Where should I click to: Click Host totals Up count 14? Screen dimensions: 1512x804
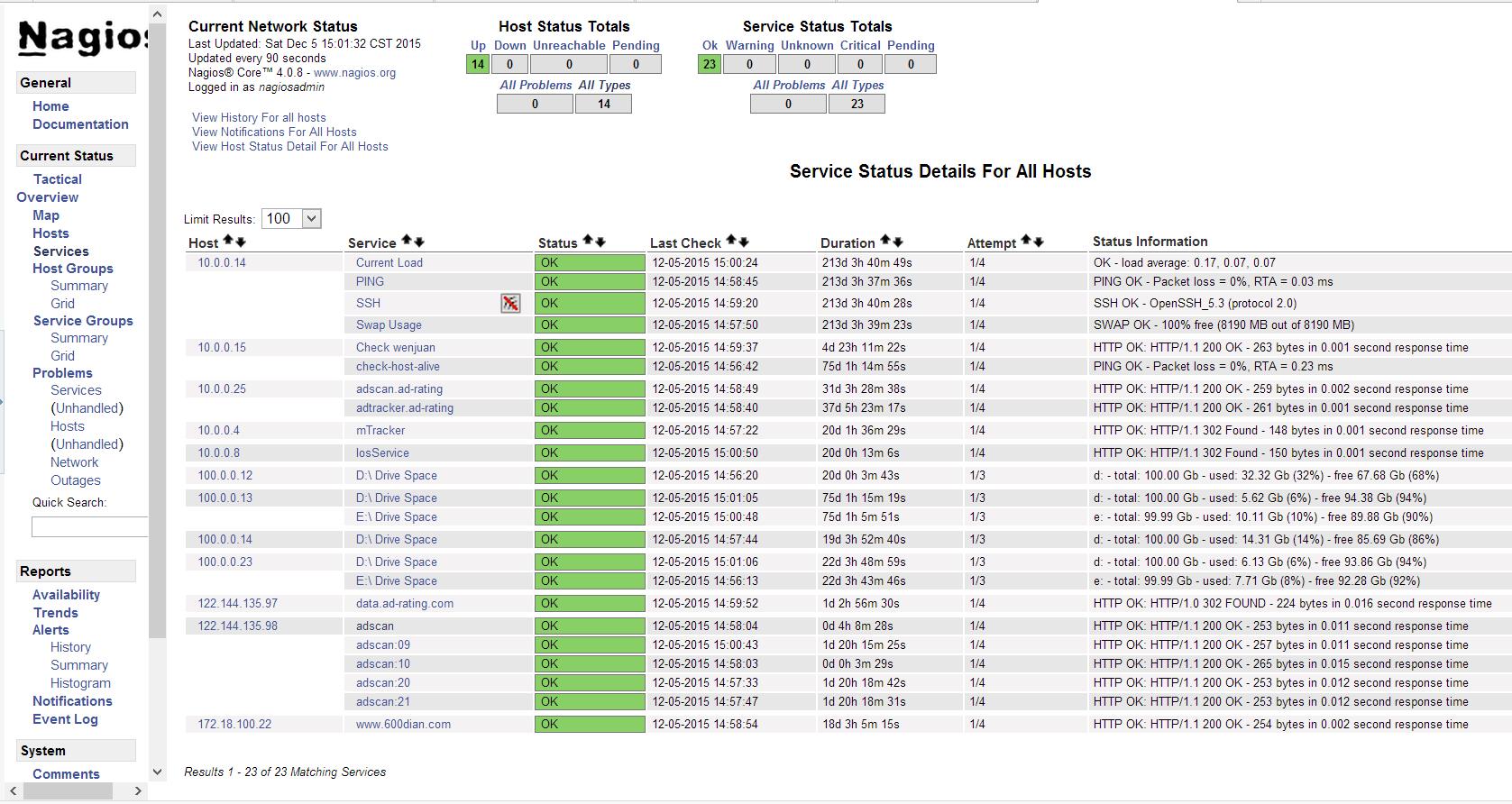(x=478, y=64)
